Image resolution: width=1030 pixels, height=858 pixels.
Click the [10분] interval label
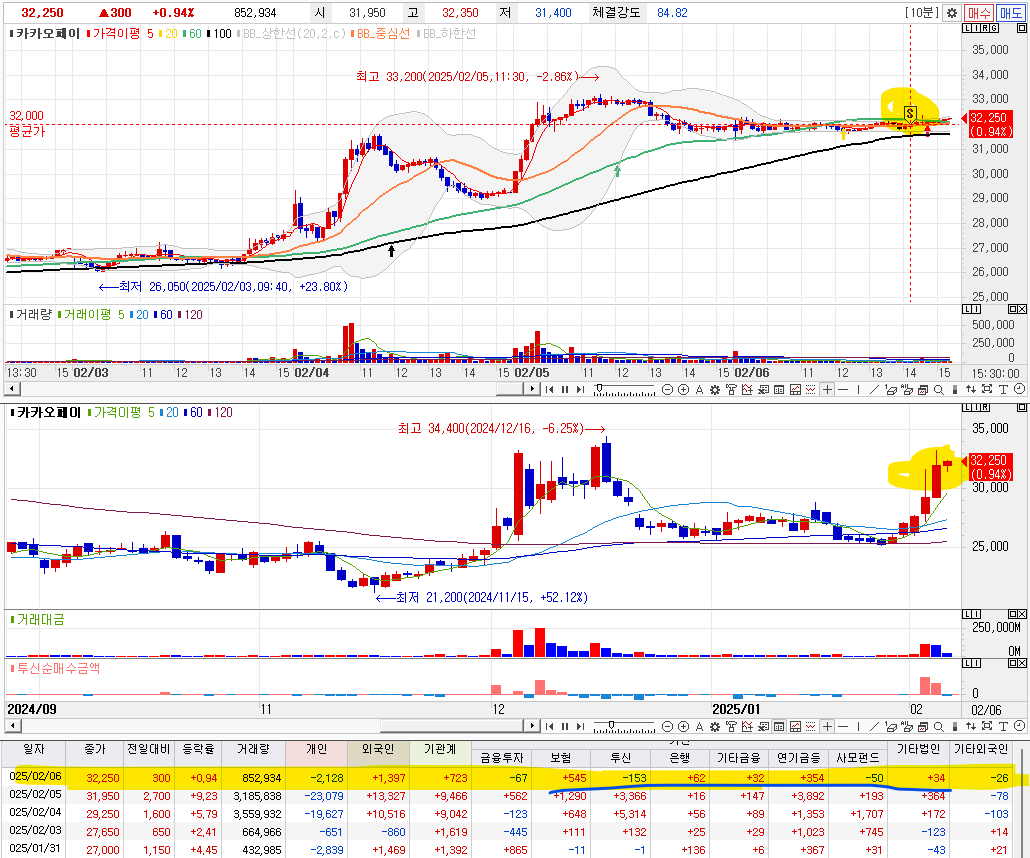pyautogui.click(x=922, y=12)
